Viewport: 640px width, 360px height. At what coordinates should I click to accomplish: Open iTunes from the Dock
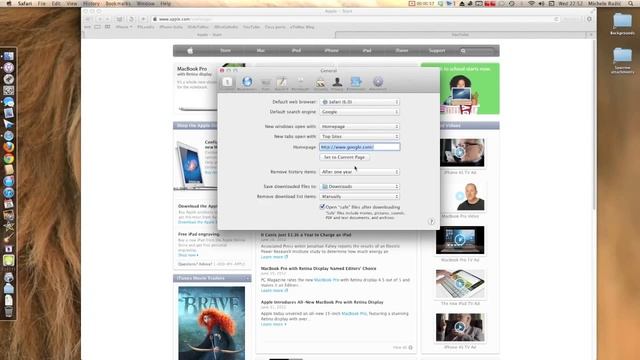pyautogui.click(x=9, y=193)
